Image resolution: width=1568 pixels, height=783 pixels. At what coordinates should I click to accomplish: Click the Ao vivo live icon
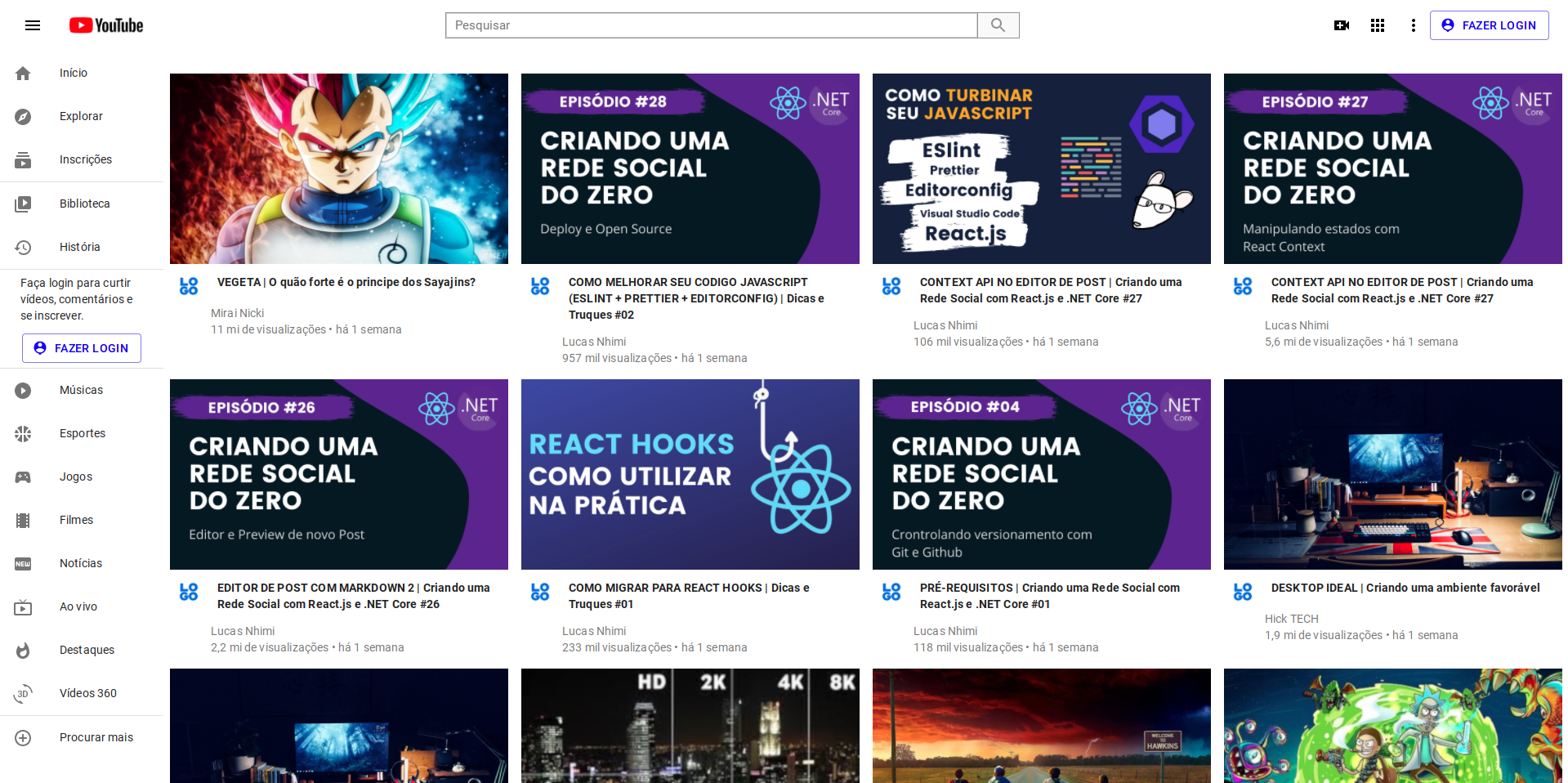point(23,606)
